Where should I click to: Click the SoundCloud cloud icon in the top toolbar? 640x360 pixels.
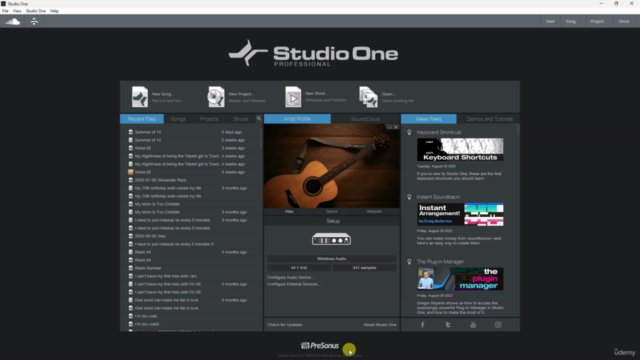13,22
